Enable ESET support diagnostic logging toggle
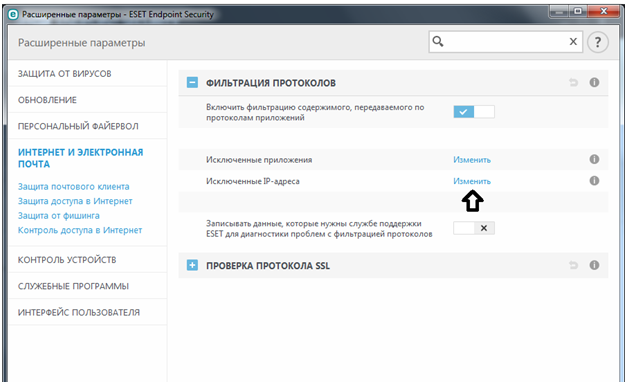The image size is (627, 385). tap(474, 228)
